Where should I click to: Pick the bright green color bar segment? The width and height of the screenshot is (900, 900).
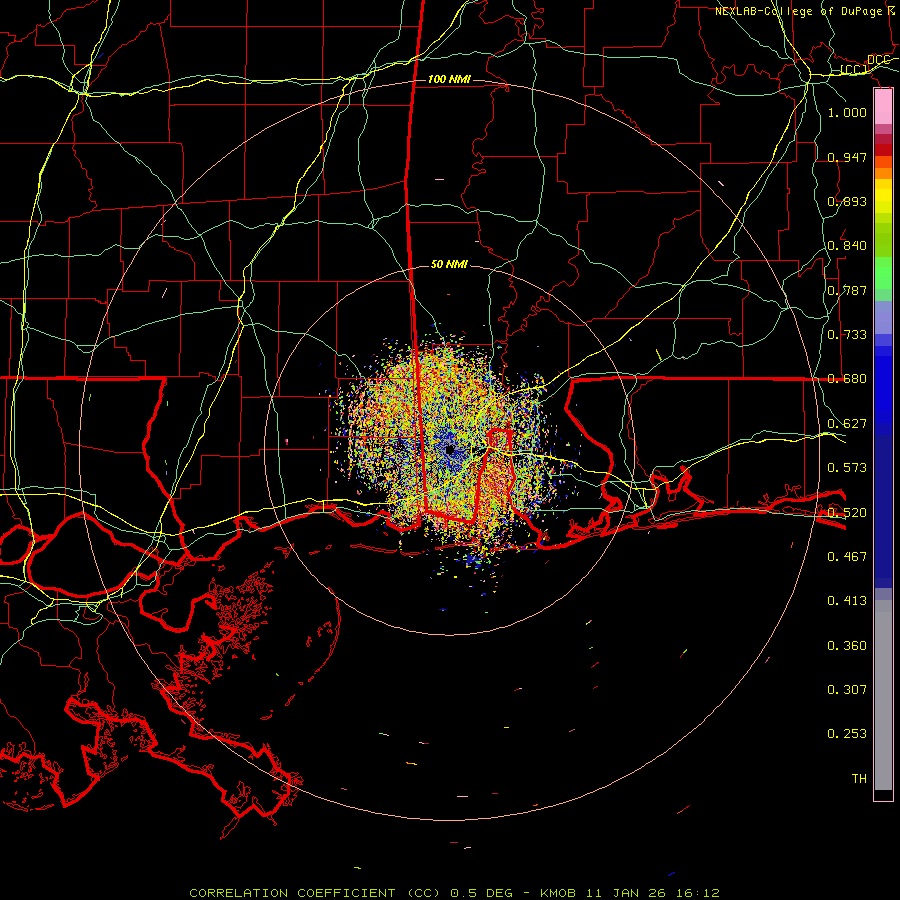point(883,273)
